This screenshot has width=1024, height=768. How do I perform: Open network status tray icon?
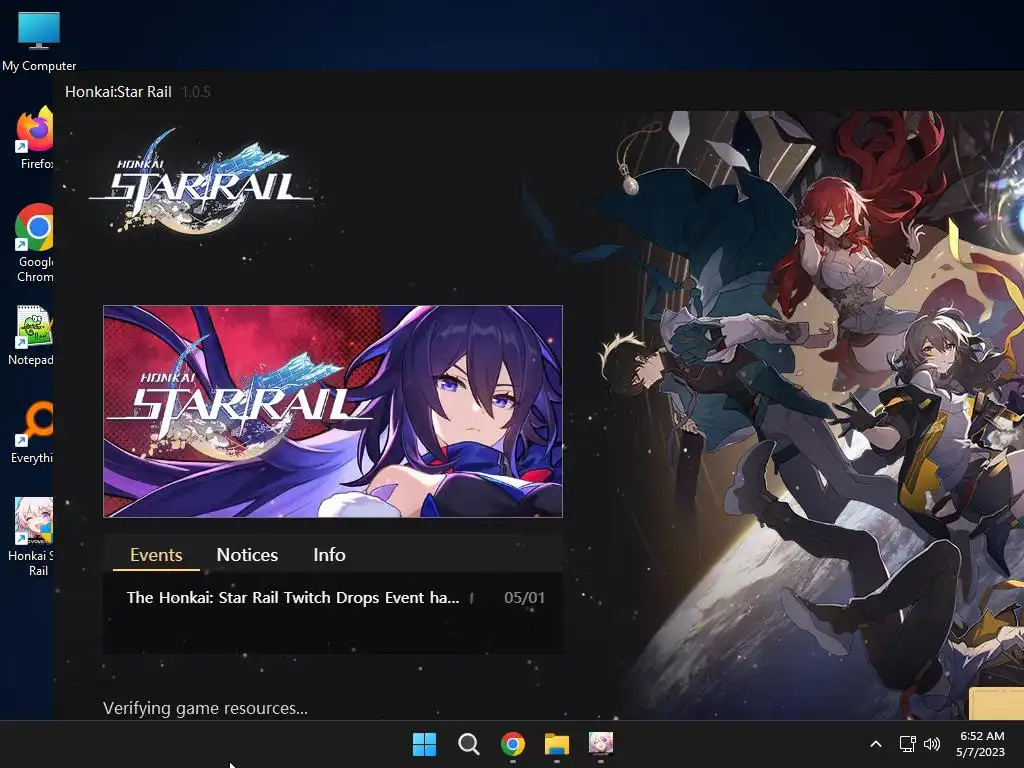pyautogui.click(x=907, y=744)
